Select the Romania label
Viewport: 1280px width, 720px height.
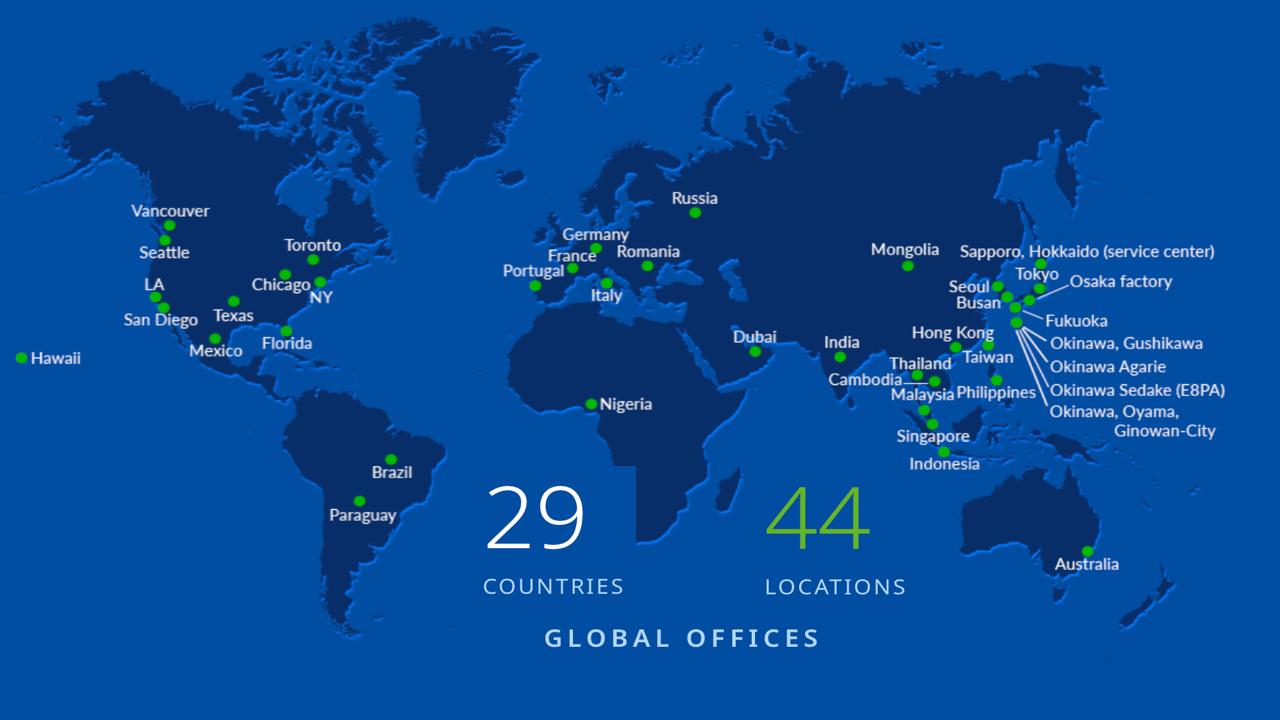click(x=648, y=251)
